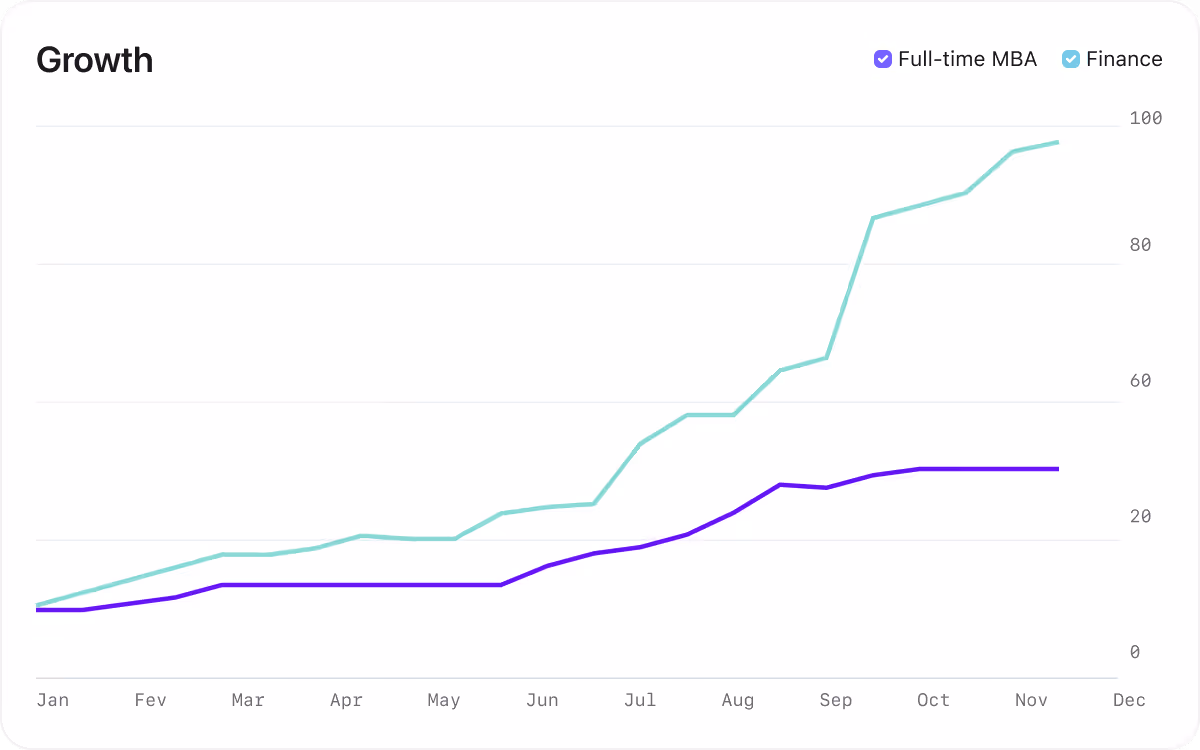Click the Aug axis label
Viewport: 1200px width, 750px height.
pos(738,700)
